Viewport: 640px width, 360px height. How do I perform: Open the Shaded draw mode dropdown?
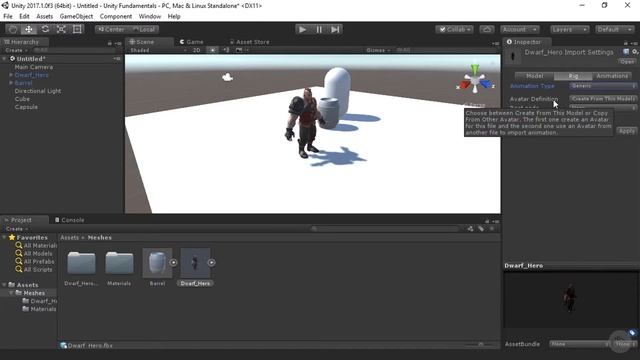click(x=158, y=50)
